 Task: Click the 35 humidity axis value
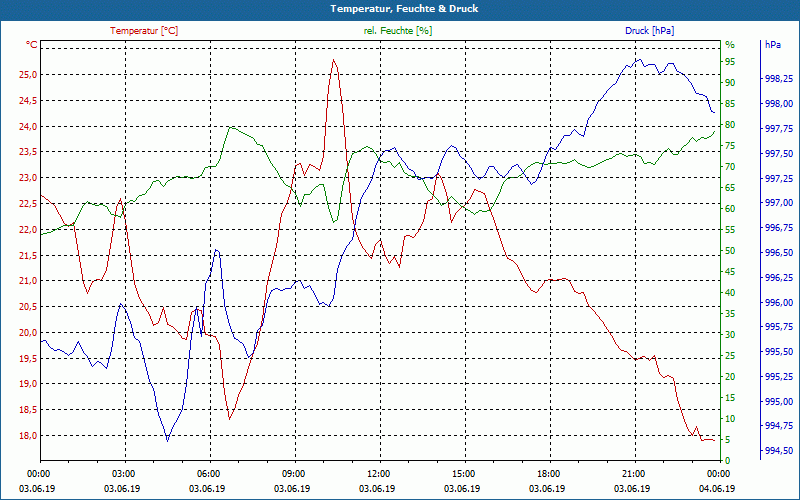point(730,314)
